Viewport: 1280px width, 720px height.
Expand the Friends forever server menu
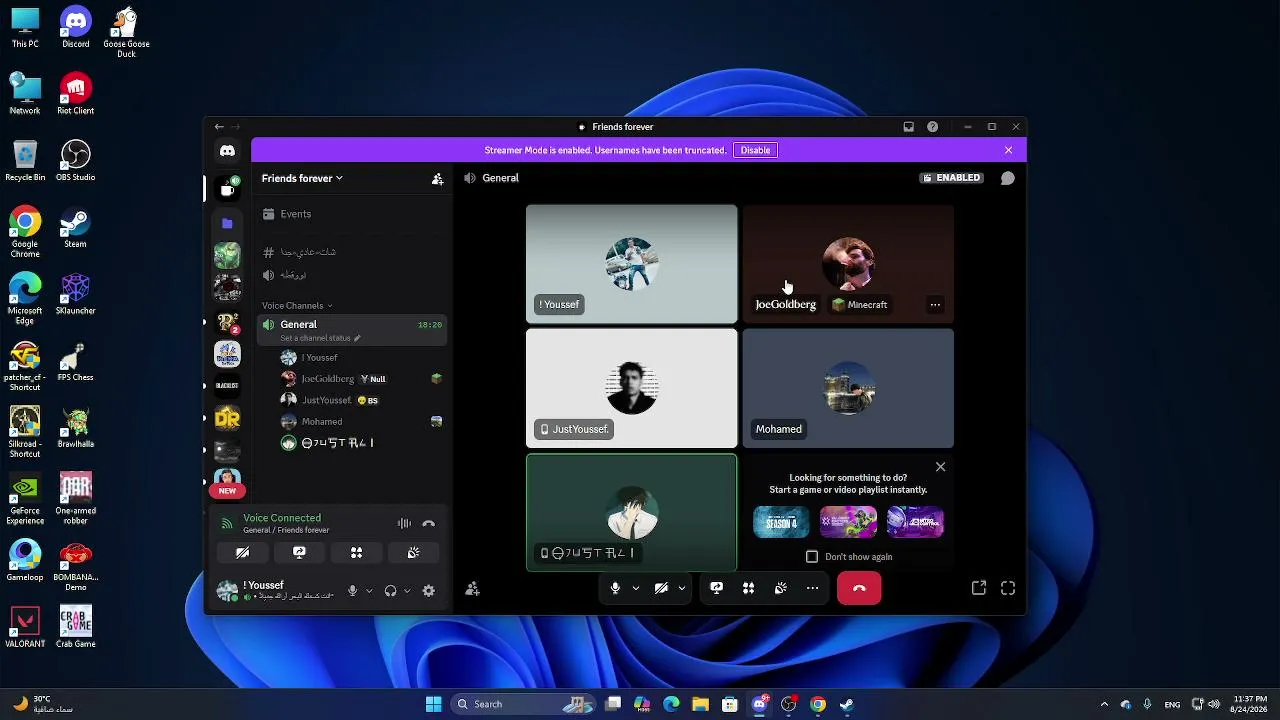click(x=302, y=178)
